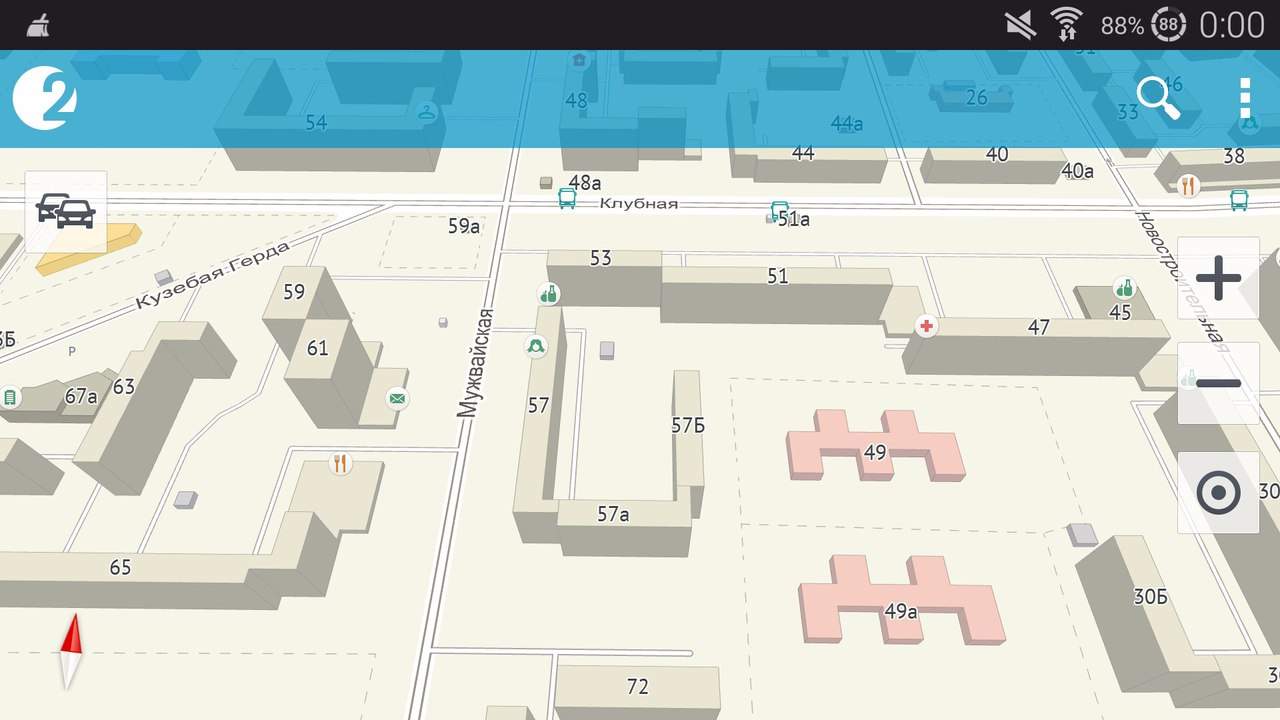The width and height of the screenshot is (1280, 720).
Task: Open the three-dot overflow menu
Action: point(1245,98)
